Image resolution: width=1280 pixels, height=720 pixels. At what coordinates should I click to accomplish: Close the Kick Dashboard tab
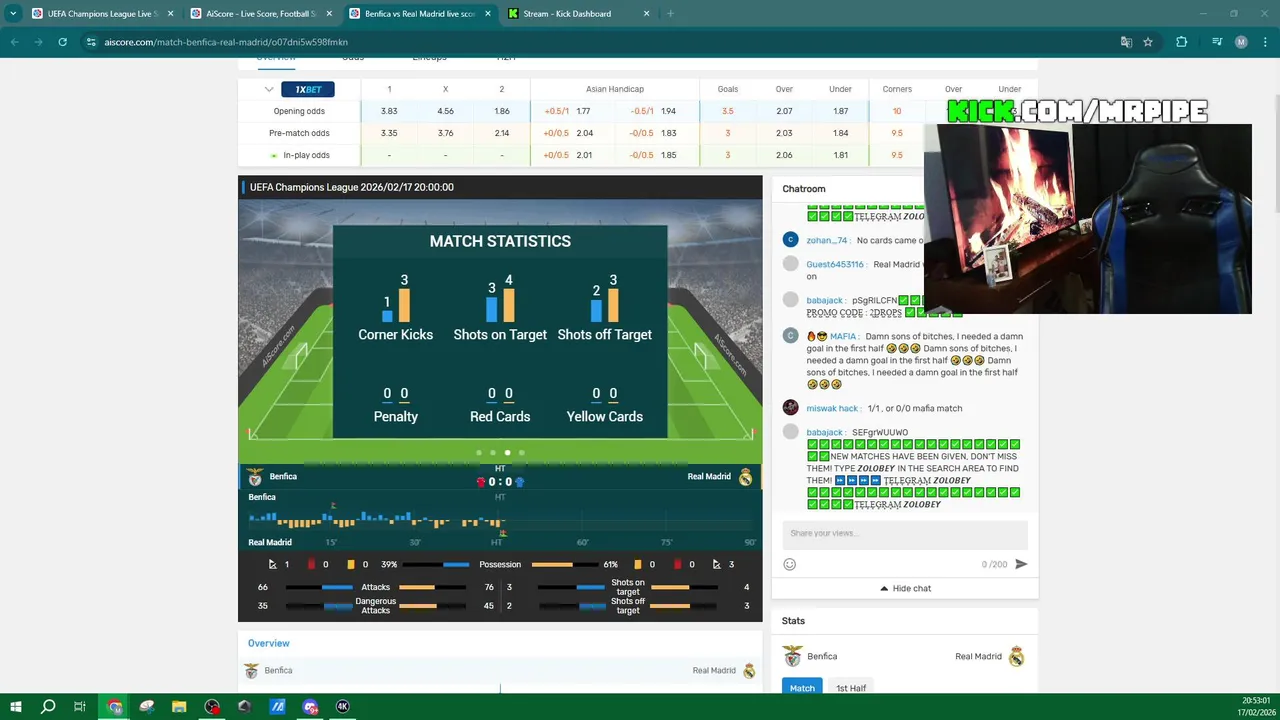click(x=646, y=14)
